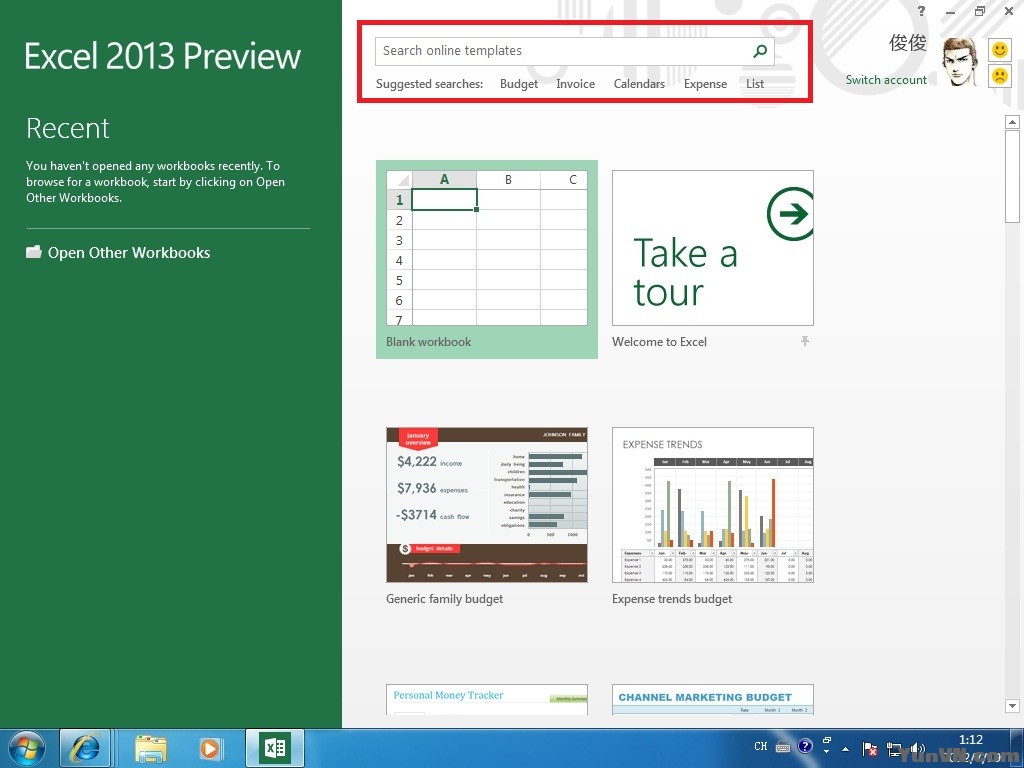Click the Expense trends budget caption
The height and width of the screenshot is (768, 1024).
[671, 599]
